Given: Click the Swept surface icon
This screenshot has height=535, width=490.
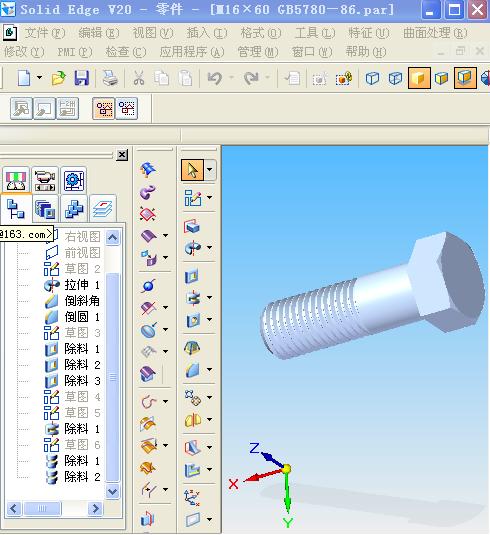Looking at the screenshot, I should [148, 192].
